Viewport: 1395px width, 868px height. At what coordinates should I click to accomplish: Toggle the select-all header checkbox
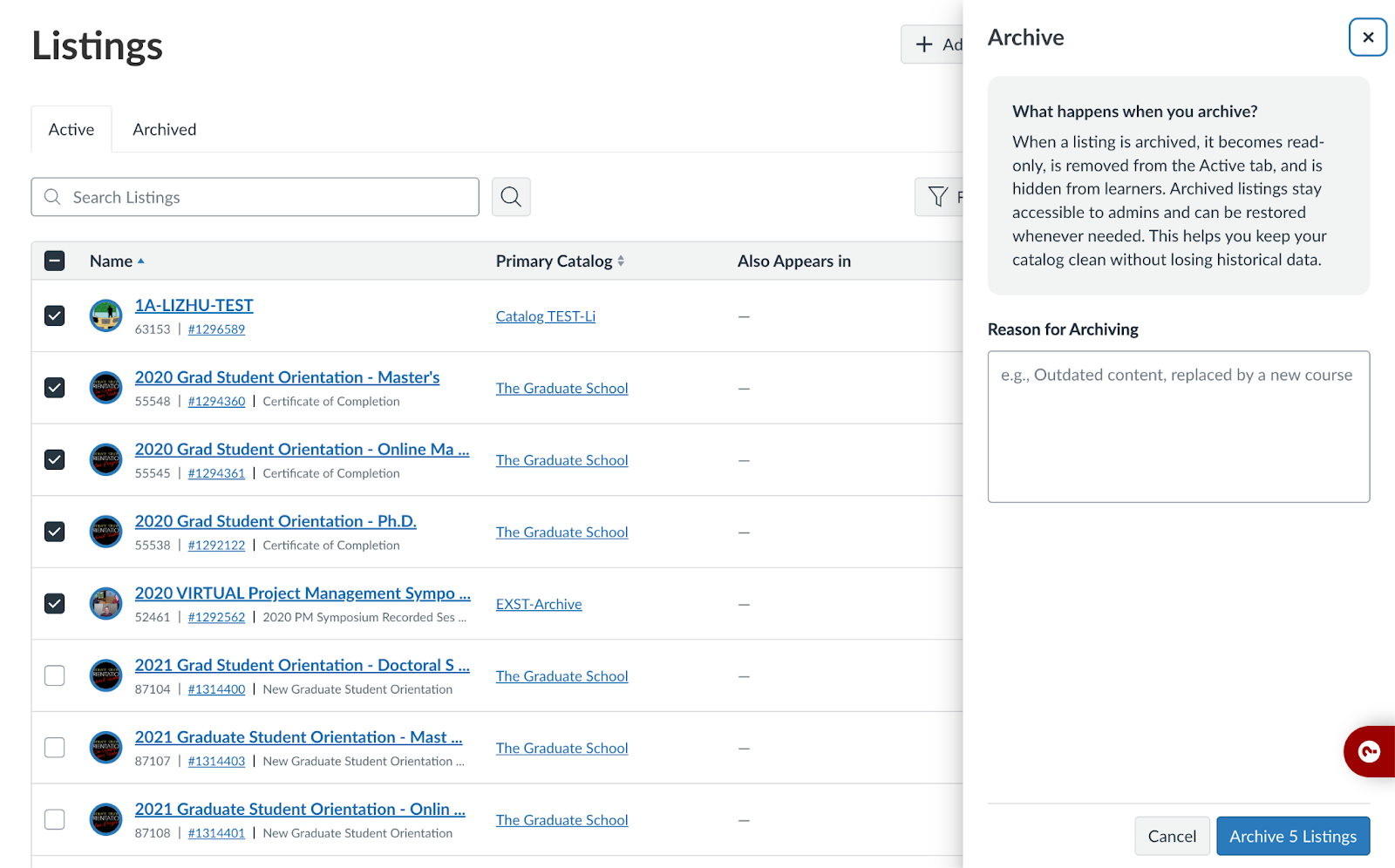point(54,261)
